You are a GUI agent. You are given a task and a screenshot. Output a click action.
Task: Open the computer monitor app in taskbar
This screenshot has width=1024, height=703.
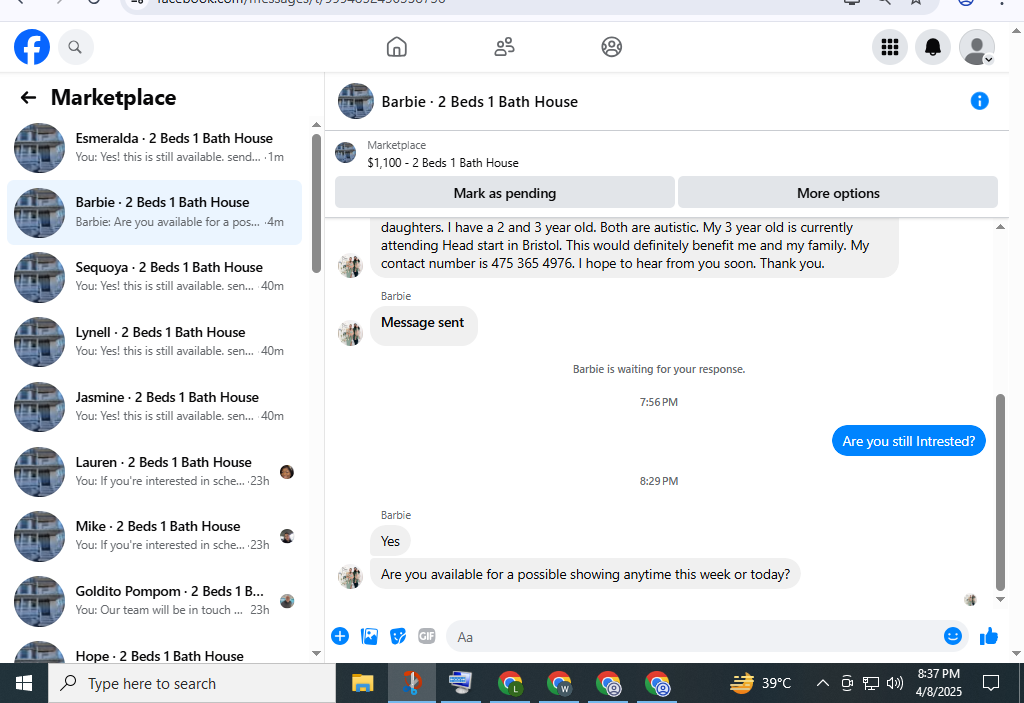click(460, 683)
